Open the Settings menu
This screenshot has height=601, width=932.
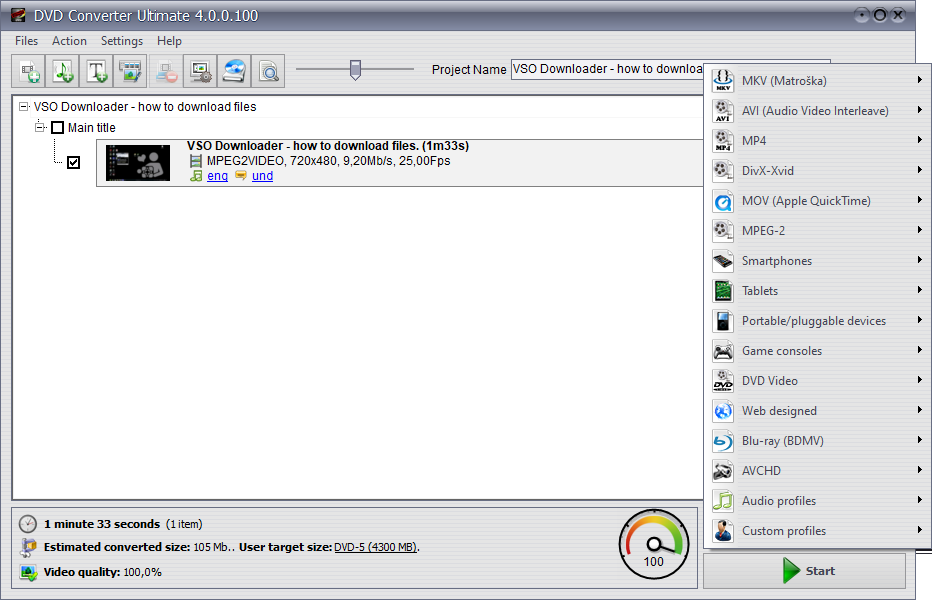point(122,41)
